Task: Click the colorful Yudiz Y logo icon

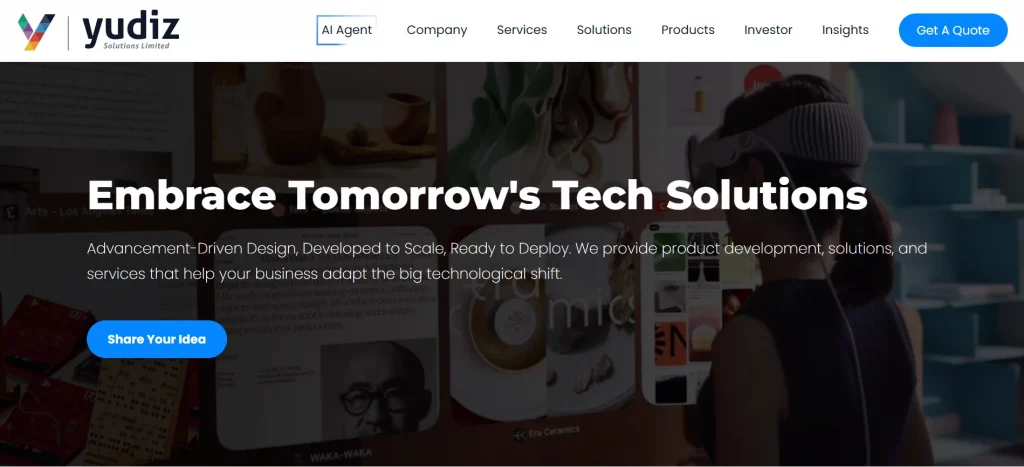Action: coord(36,31)
